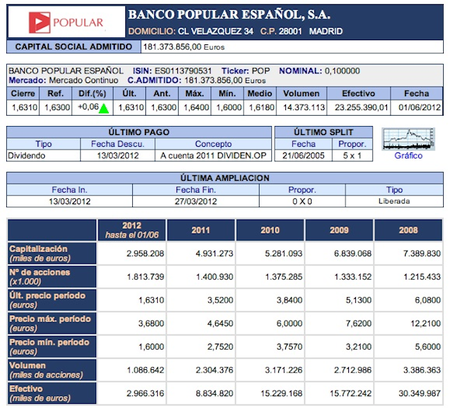This screenshot has height=408, width=450.
Task: Click the ÚLTIMA AMPLIACION section header
Action: pos(225,178)
